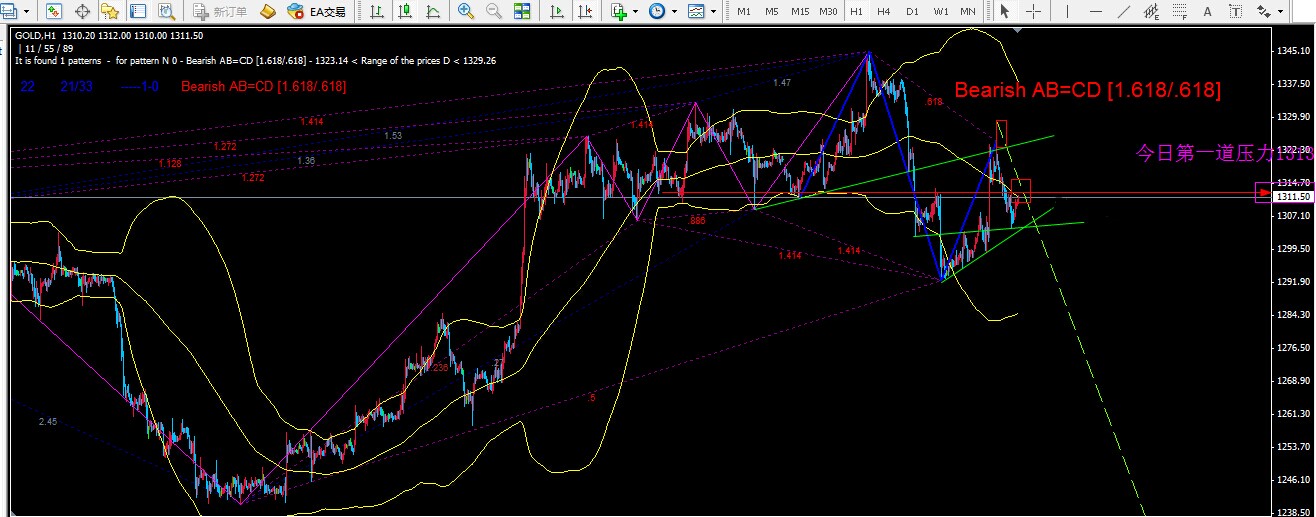The height and width of the screenshot is (517, 1316).
Task: Zoom out of the chart
Action: tap(494, 12)
